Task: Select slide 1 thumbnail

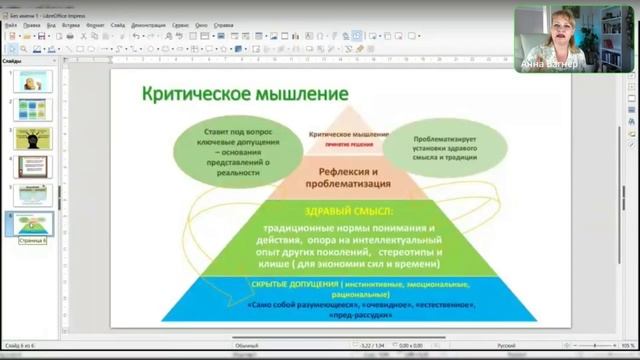Action: tap(33, 81)
